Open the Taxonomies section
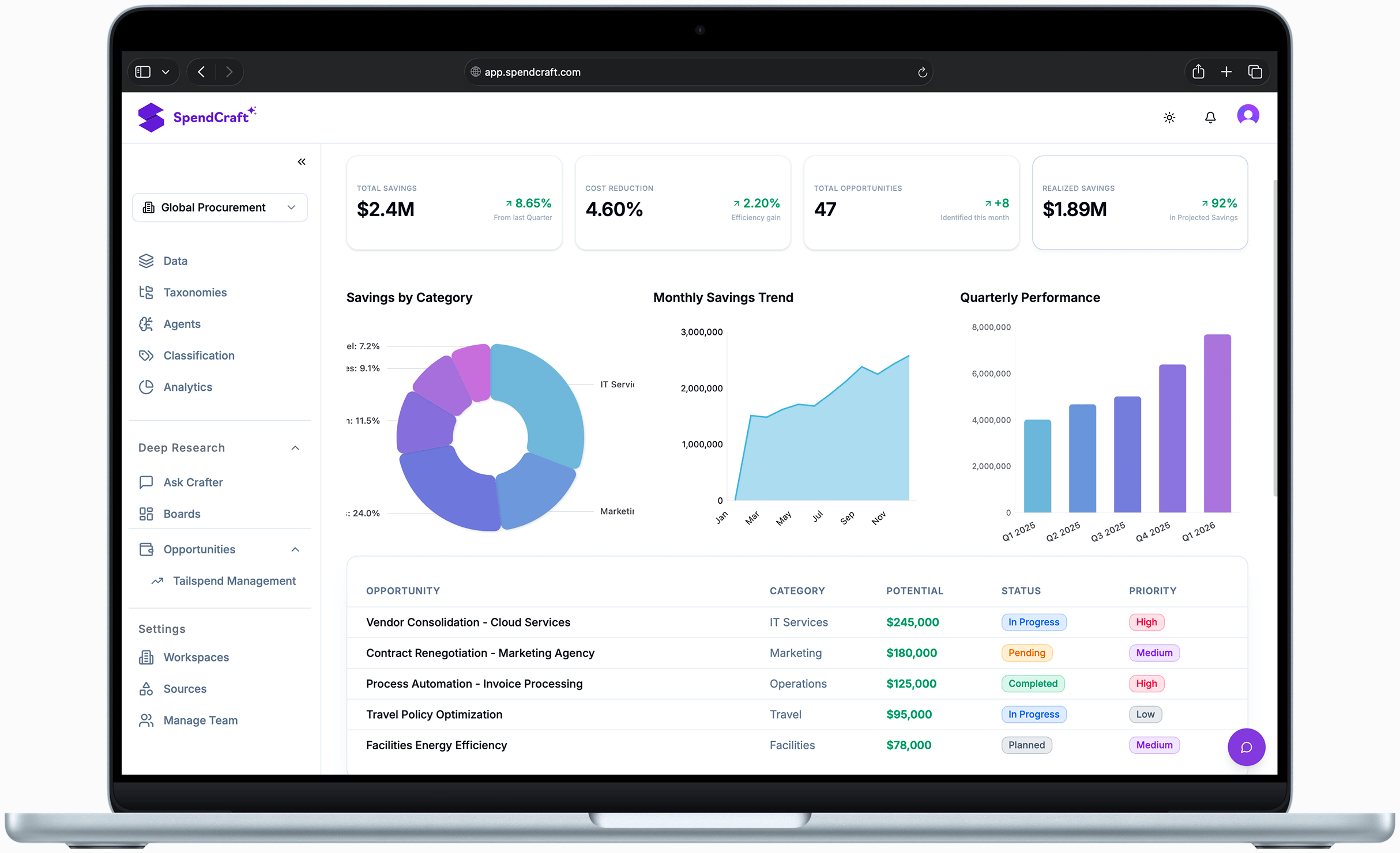1400x853 pixels. pos(194,292)
